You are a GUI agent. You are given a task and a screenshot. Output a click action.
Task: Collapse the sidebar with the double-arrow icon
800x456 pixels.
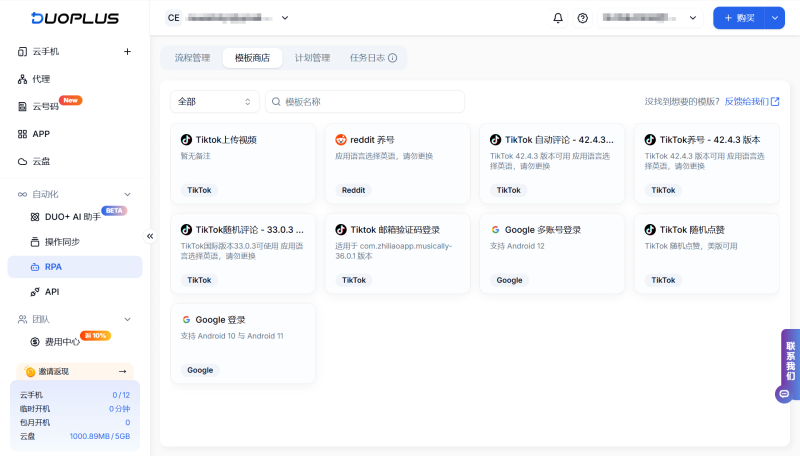(151, 236)
